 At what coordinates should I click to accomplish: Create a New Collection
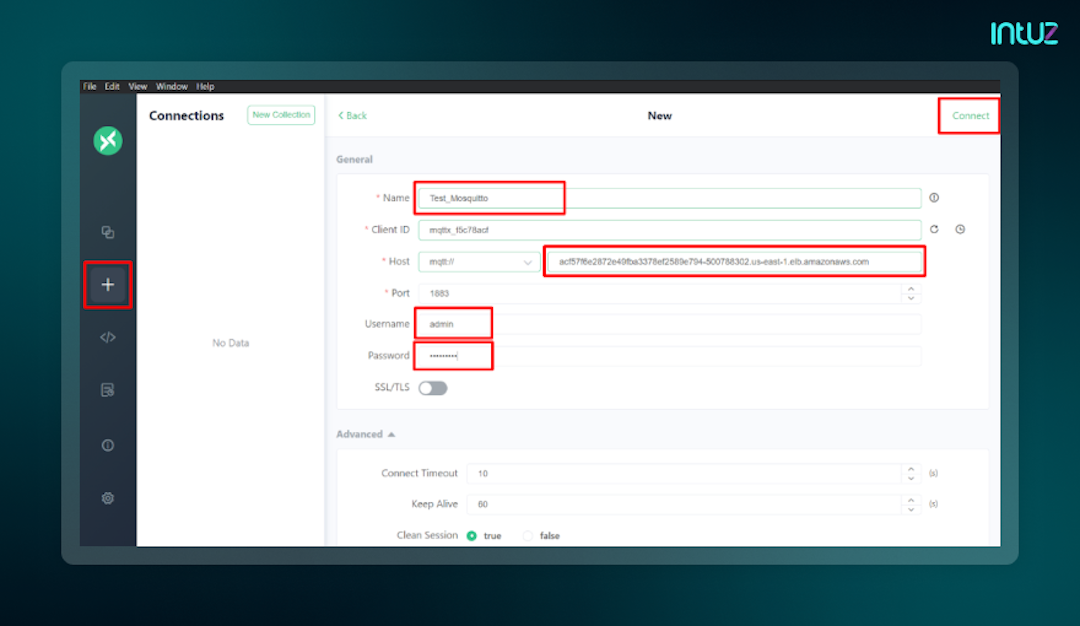(x=280, y=115)
